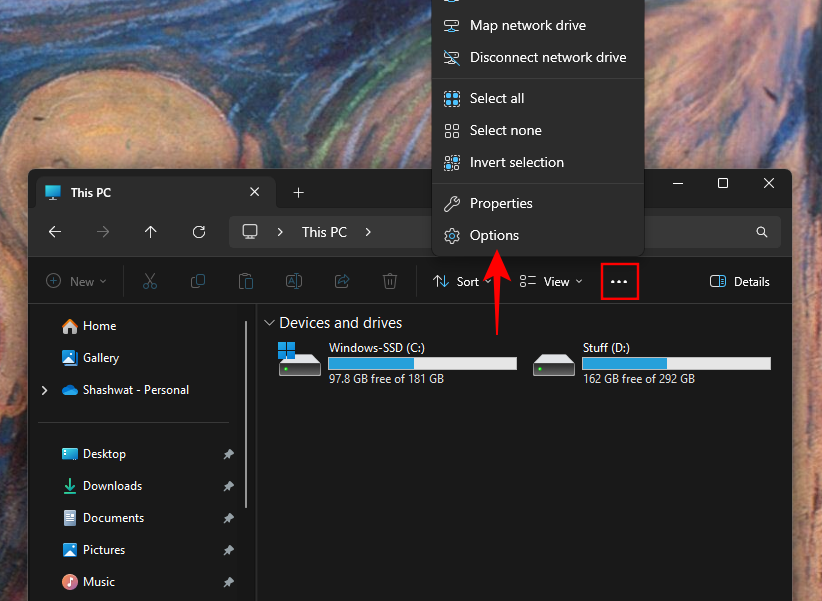Click the Delete trash icon
This screenshot has width=822, height=601.
click(x=390, y=282)
